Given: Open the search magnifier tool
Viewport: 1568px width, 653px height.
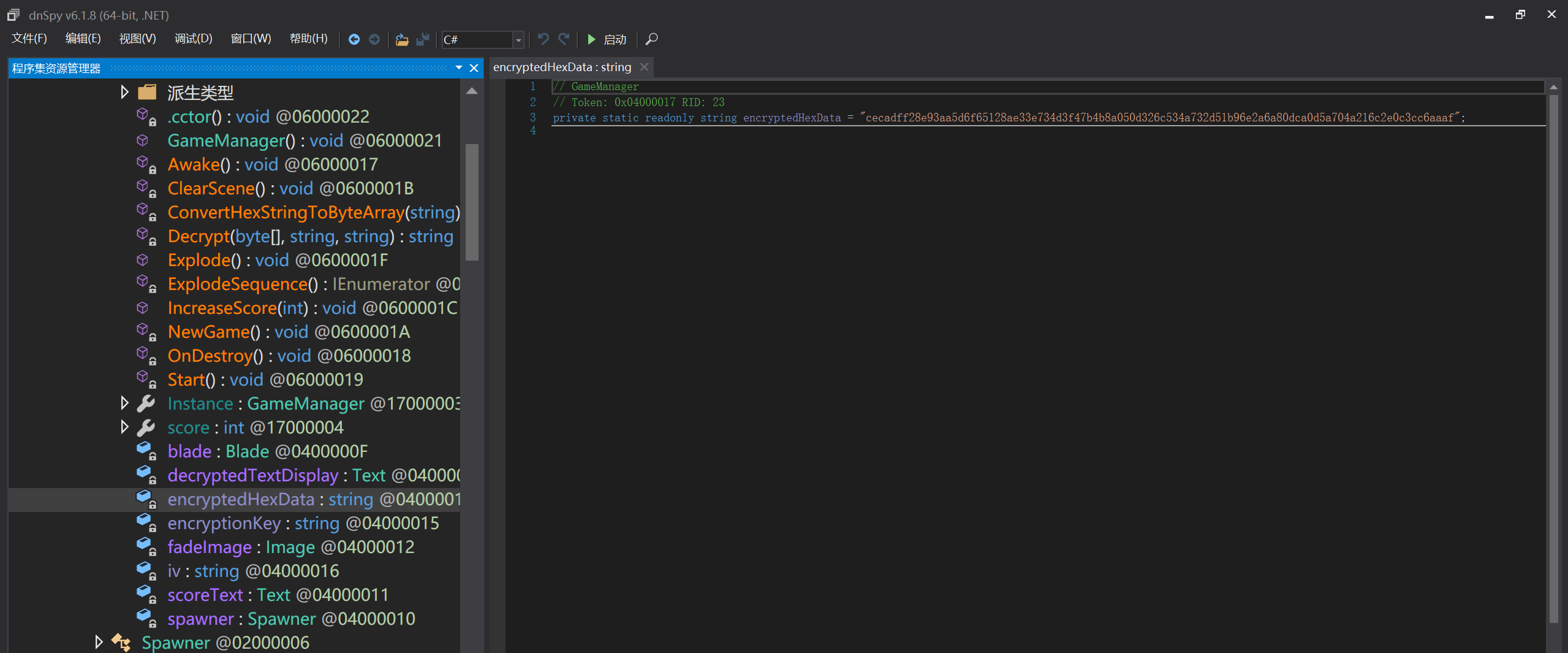Looking at the screenshot, I should coord(652,39).
